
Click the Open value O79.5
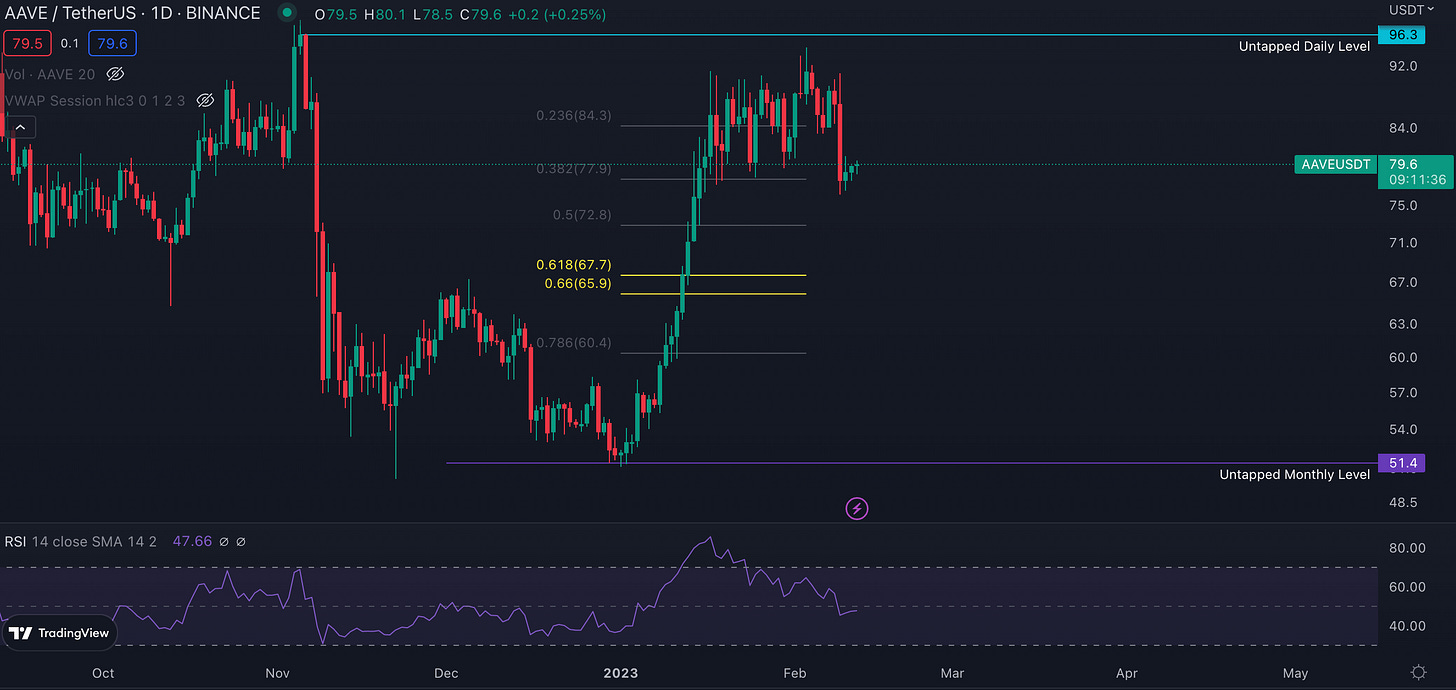[337, 15]
